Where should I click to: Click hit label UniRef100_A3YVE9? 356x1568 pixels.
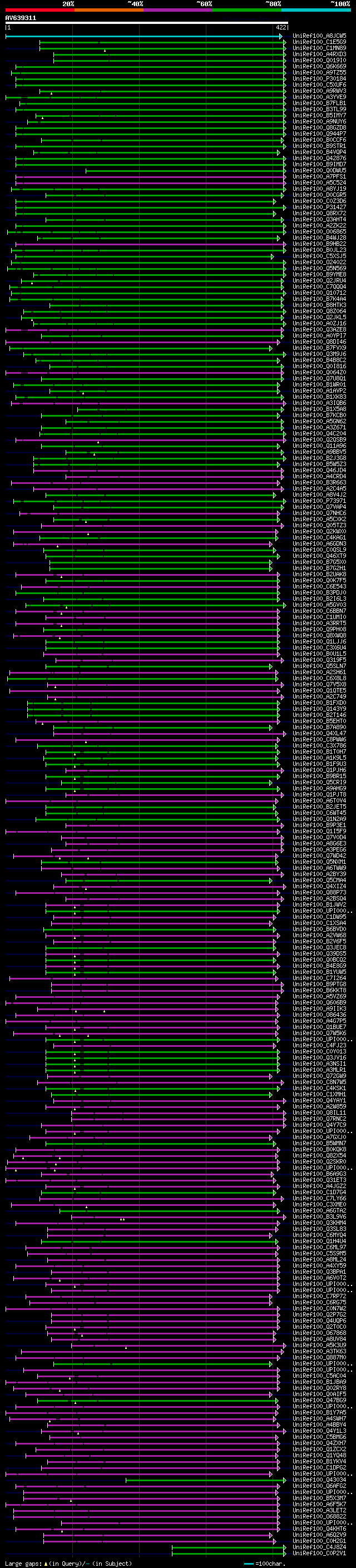(x=319, y=97)
